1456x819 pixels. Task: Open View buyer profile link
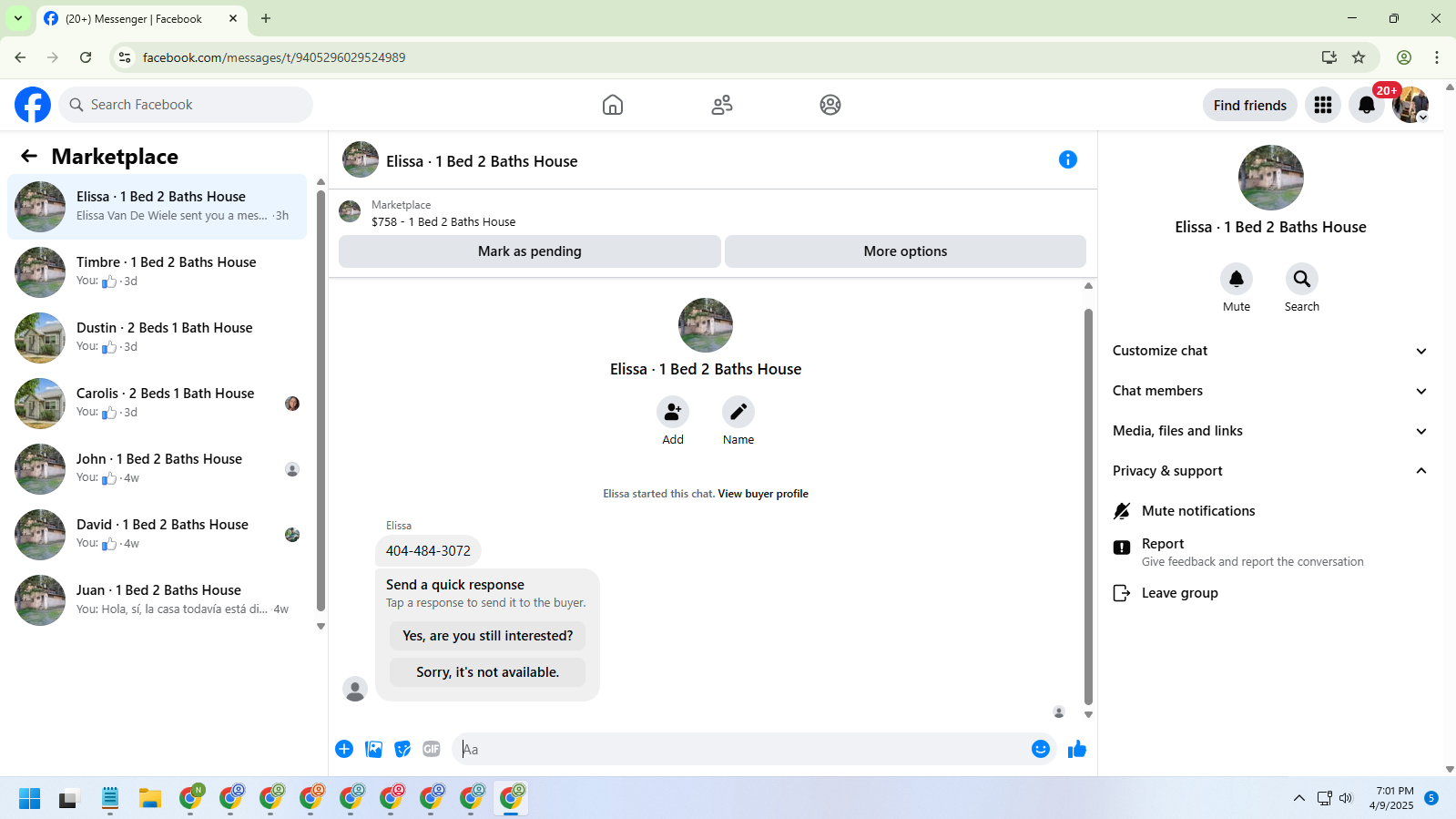click(x=763, y=494)
